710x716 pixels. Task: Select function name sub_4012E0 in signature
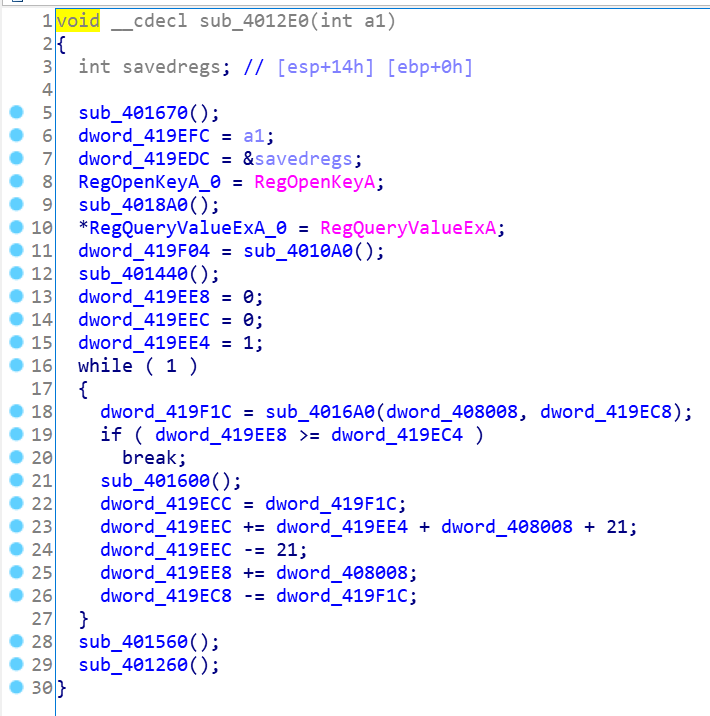tap(254, 21)
